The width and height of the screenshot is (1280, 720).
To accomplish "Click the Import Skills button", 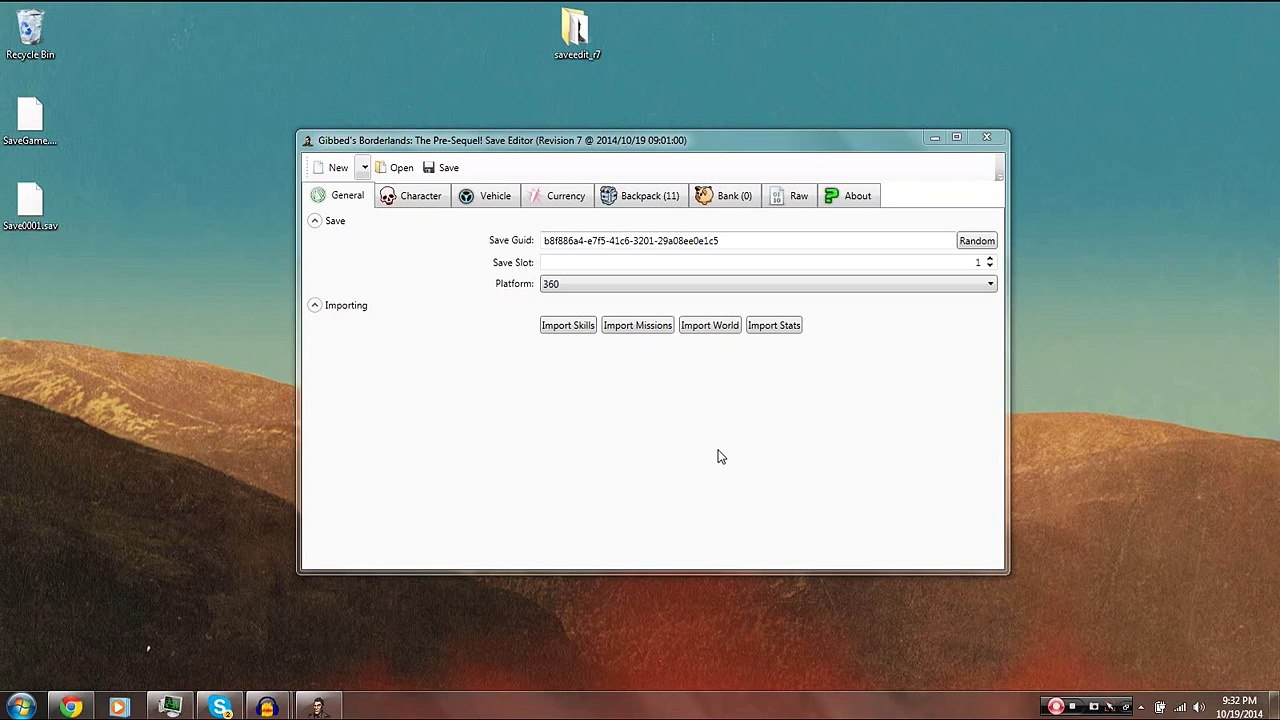I will click(x=568, y=325).
